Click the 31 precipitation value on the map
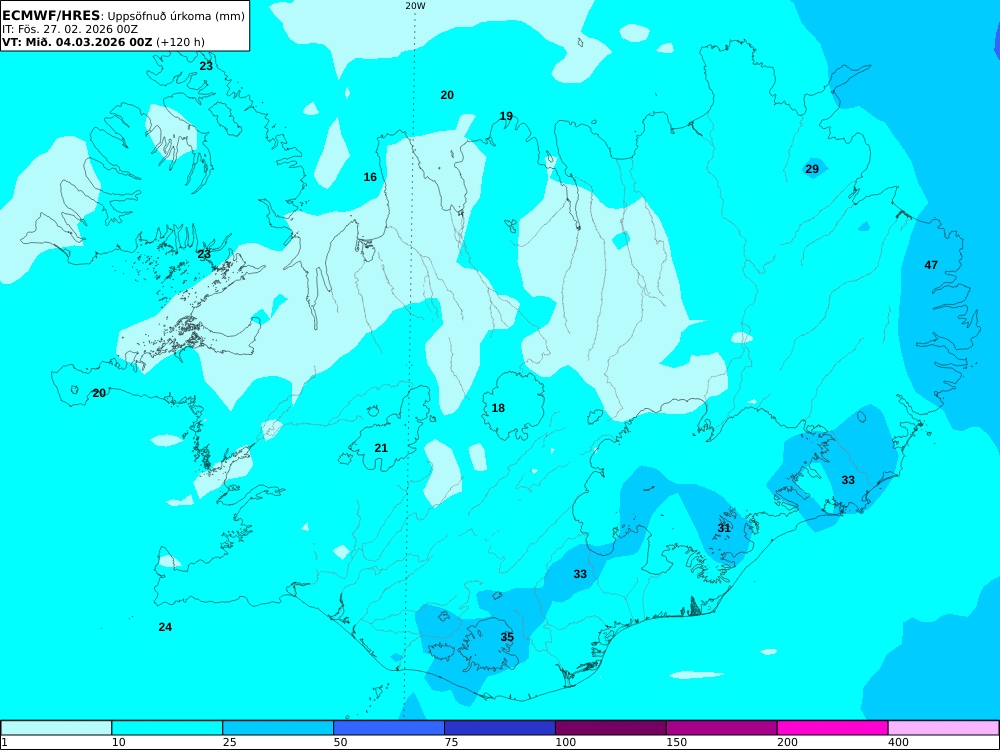The image size is (1000, 750). [724, 528]
